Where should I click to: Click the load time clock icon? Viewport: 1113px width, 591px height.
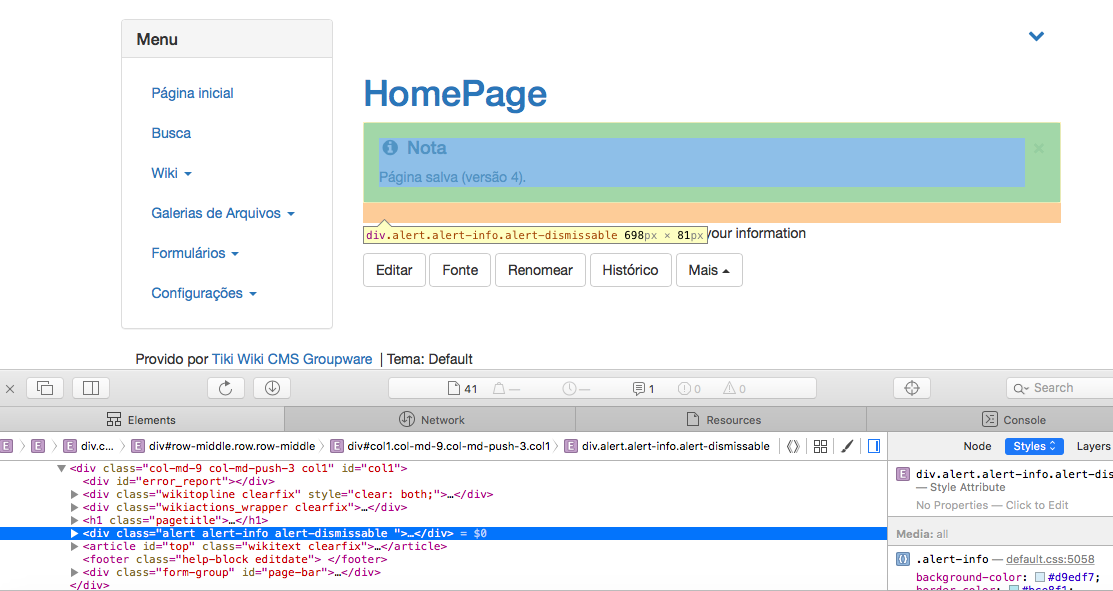point(576,389)
